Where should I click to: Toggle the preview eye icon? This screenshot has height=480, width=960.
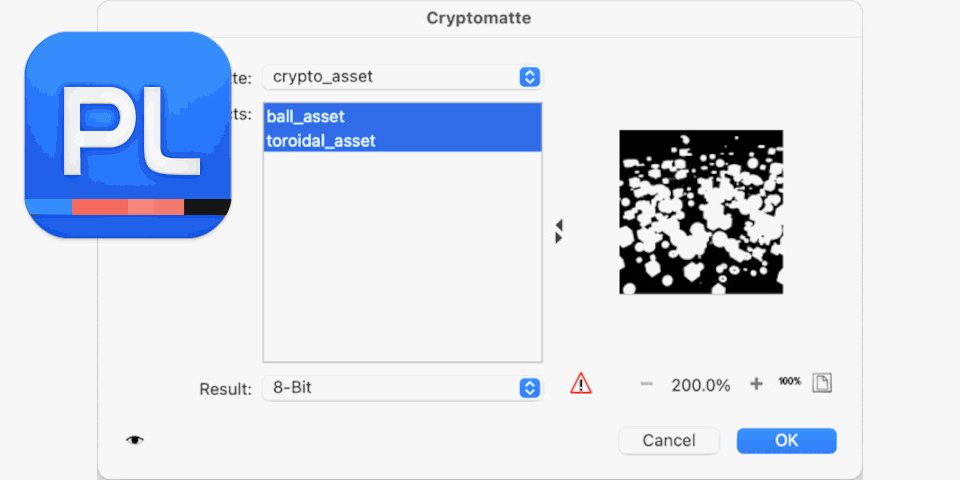[x=135, y=440]
